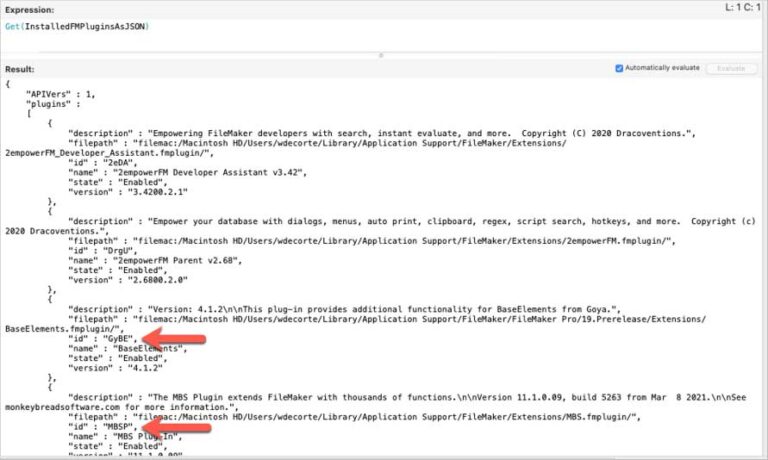Screen dimensions: 768x460
Task: Click the version "4.1.2" line
Action: (x=116, y=368)
